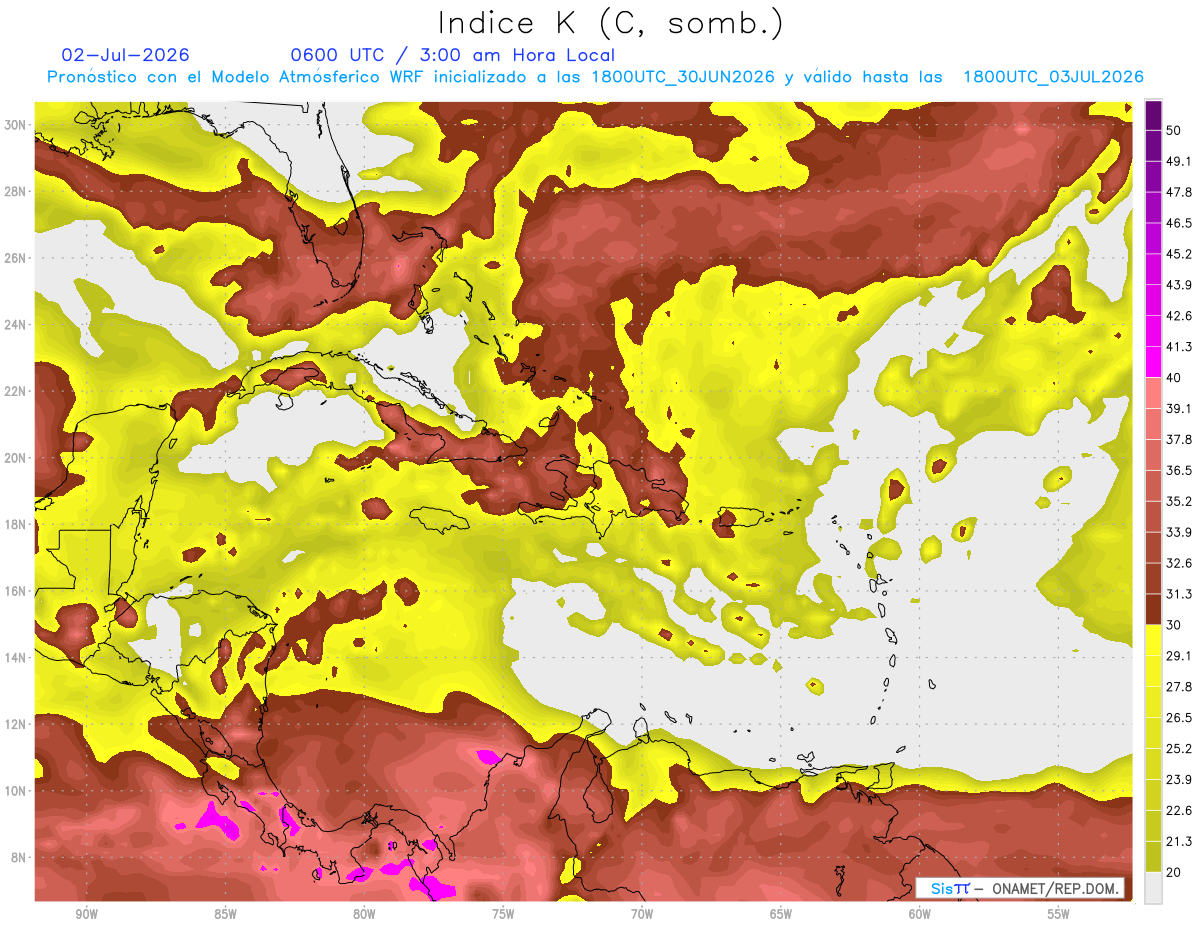Click the "24N" latitude axis label
1200x927 pixels.
15,325
